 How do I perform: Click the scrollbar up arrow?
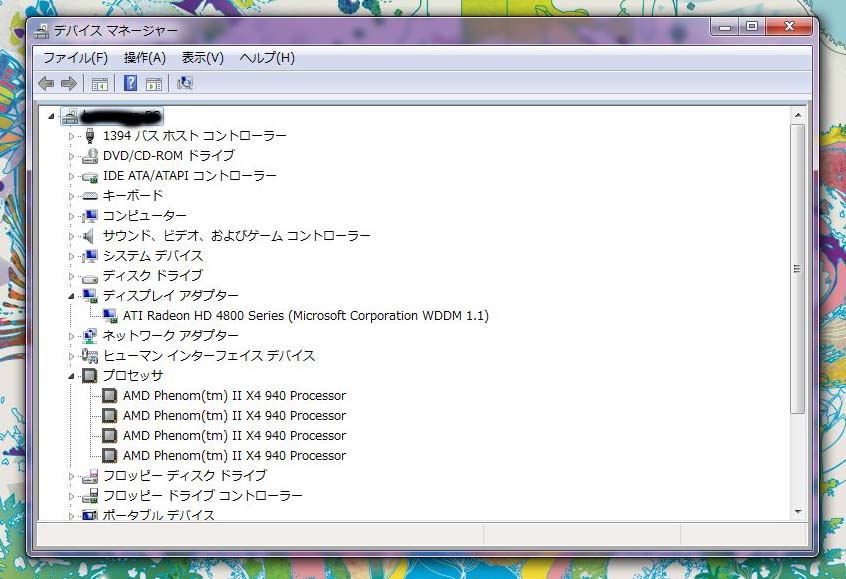(x=798, y=115)
